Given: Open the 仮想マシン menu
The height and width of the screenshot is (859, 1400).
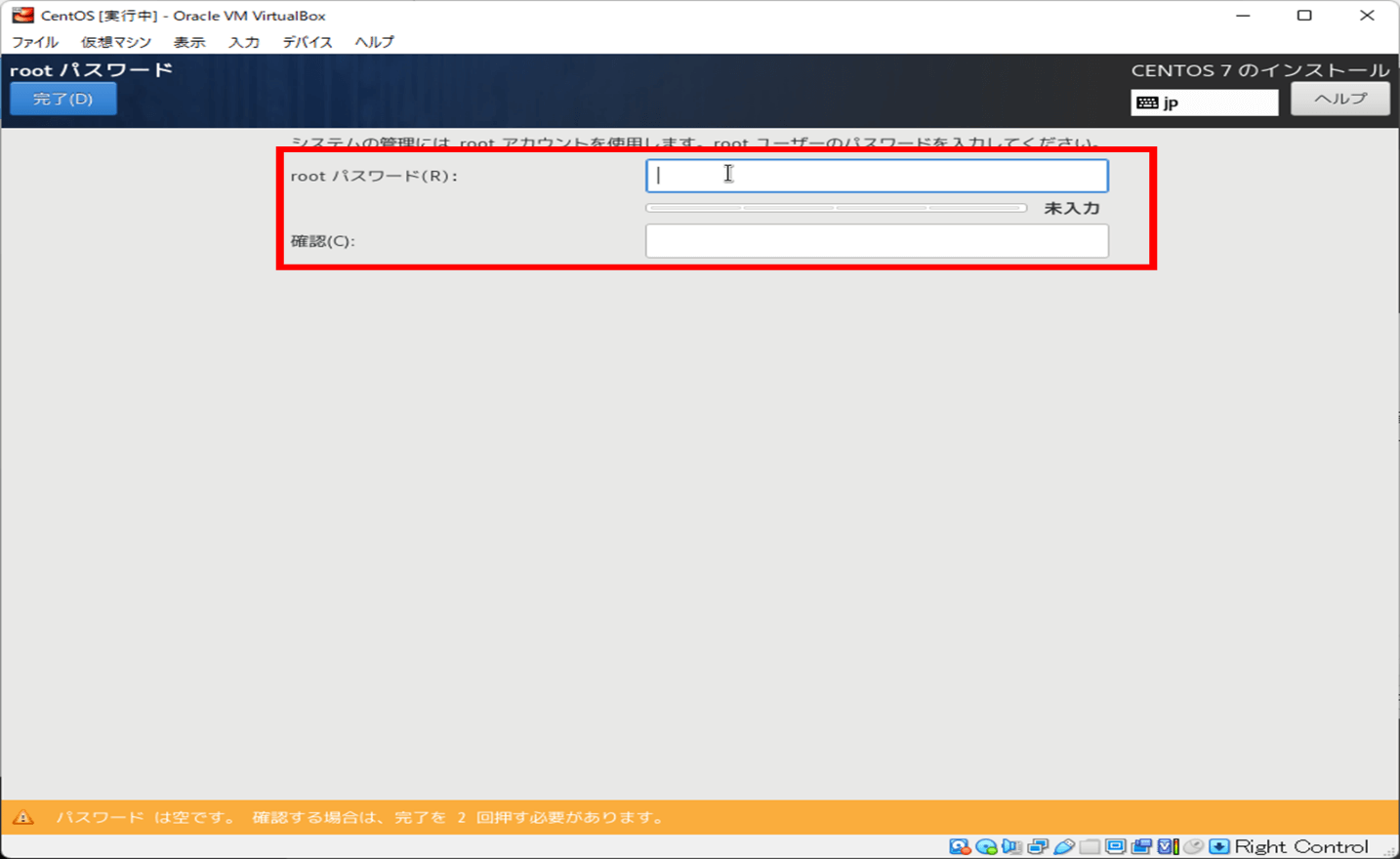Looking at the screenshot, I should [116, 42].
